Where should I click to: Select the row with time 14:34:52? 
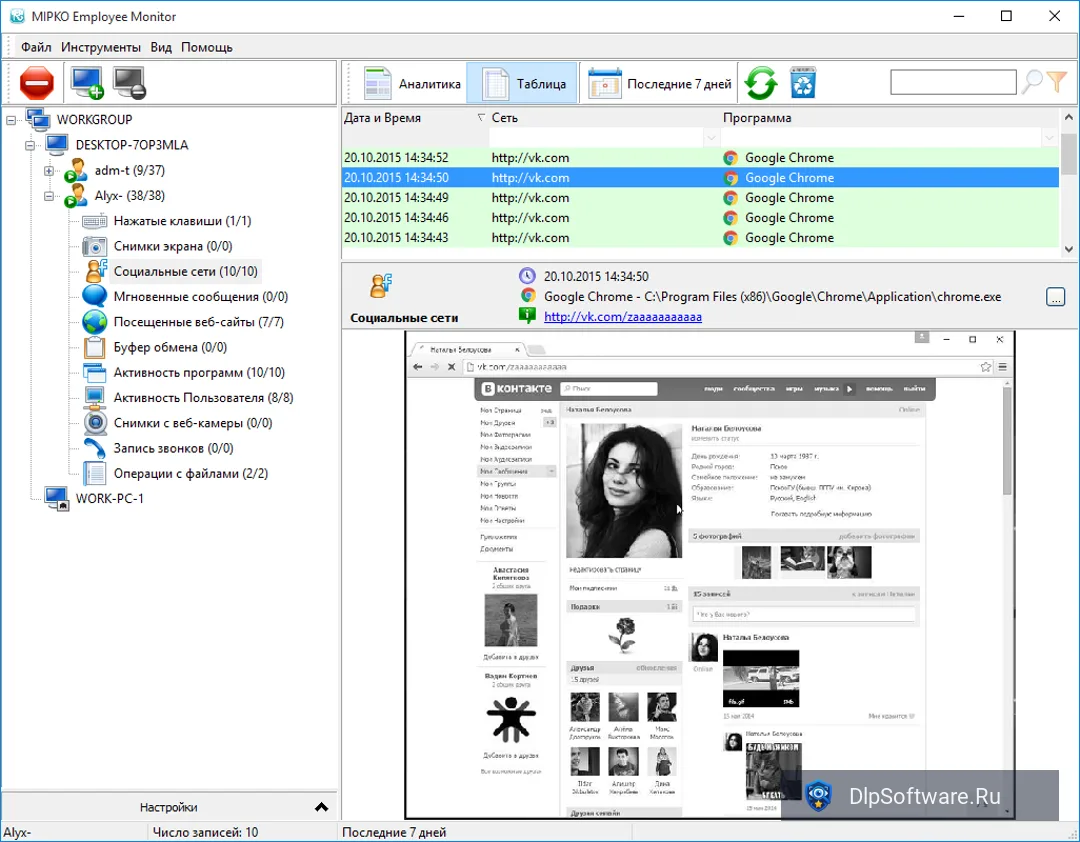700,158
